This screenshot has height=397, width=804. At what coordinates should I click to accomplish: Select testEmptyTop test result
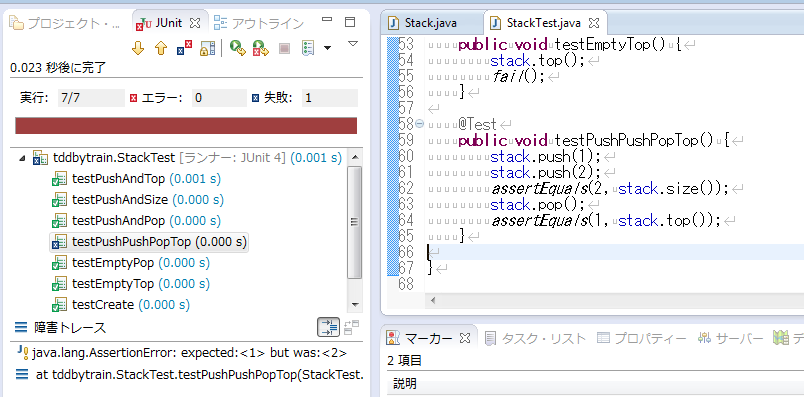131,284
